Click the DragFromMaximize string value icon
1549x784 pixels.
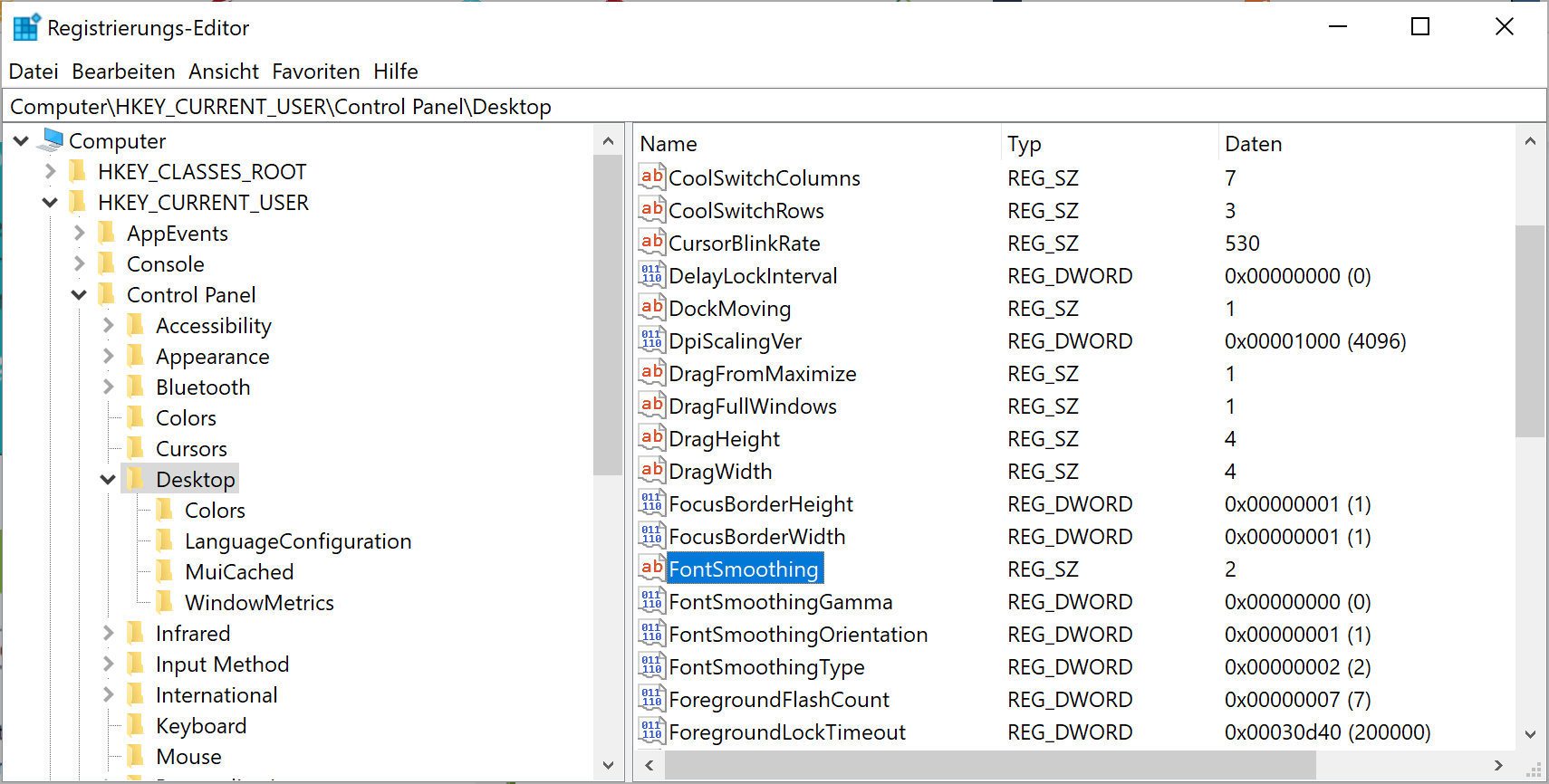(652, 372)
